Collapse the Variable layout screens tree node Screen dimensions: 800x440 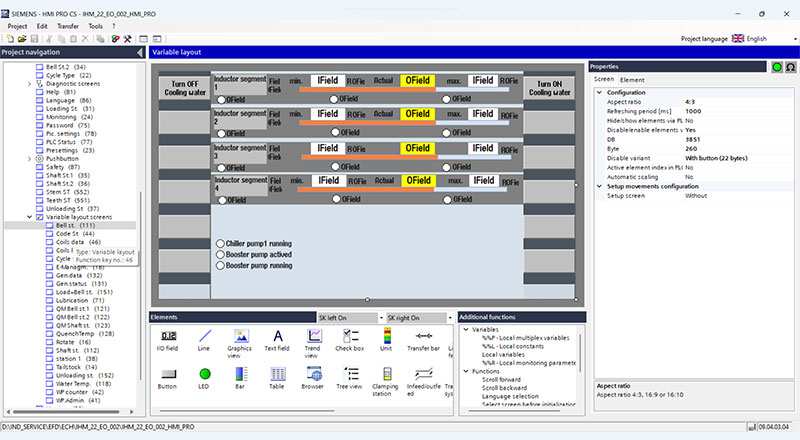click(30, 217)
